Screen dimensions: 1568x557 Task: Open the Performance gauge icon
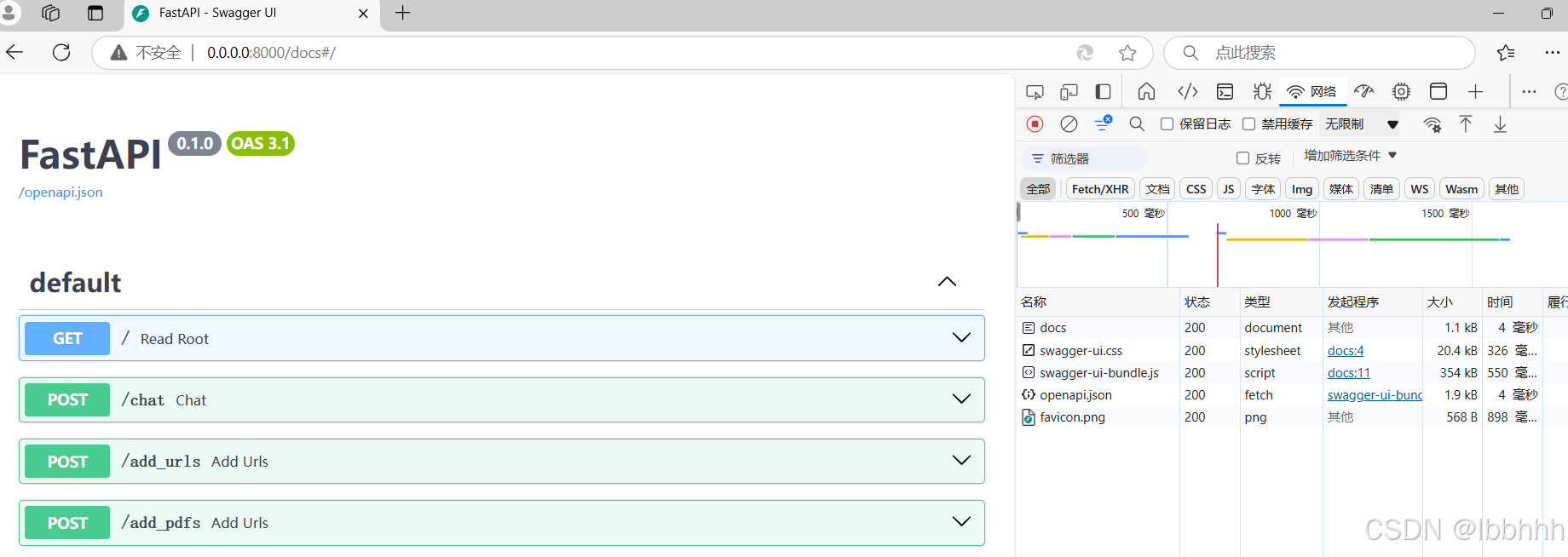(x=1363, y=91)
